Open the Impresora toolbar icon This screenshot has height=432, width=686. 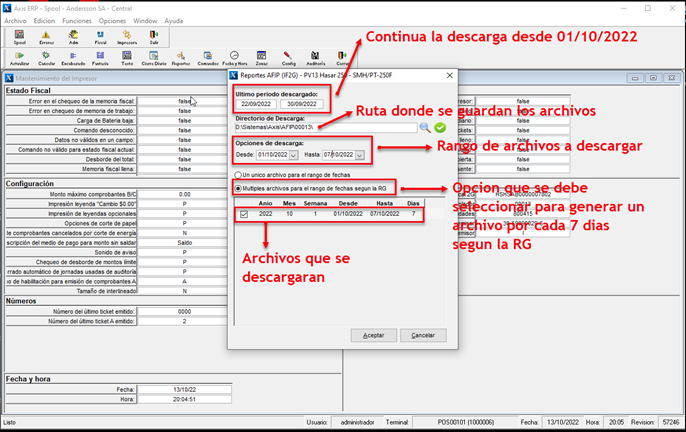(x=127, y=37)
